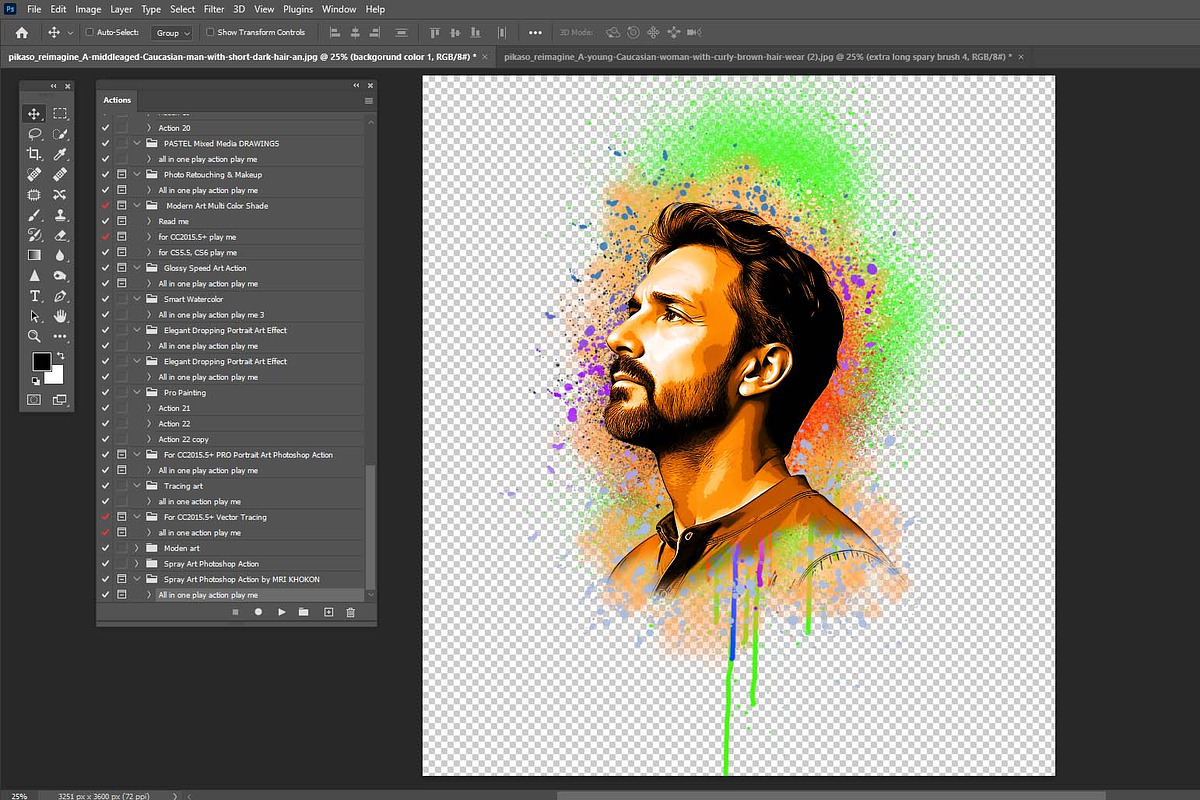Select the Rectangular Marquee tool
Screen dimensions: 1200x800
point(60,114)
